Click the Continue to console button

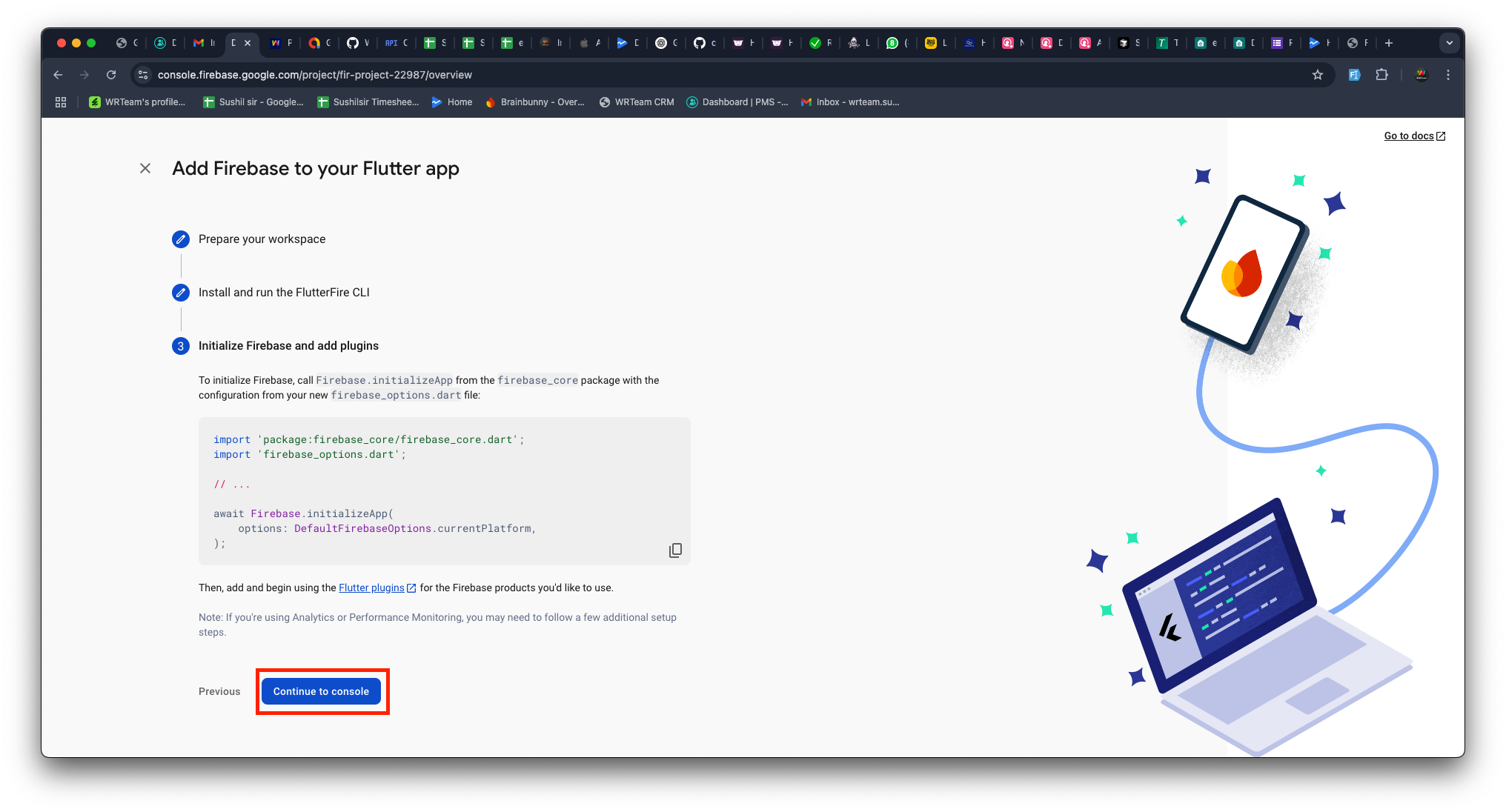coord(322,690)
